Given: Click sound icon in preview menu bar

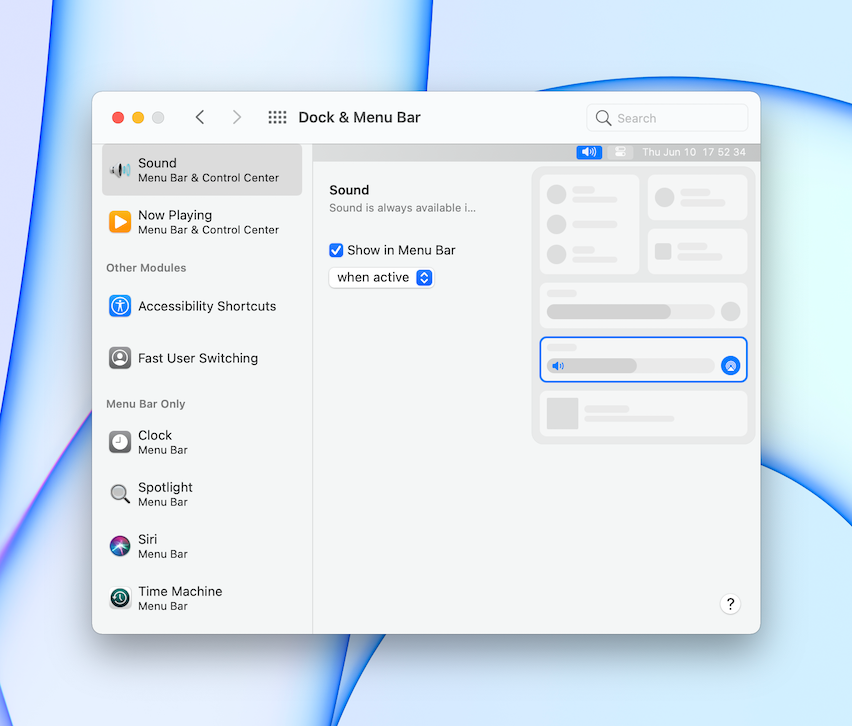Looking at the screenshot, I should [x=589, y=152].
